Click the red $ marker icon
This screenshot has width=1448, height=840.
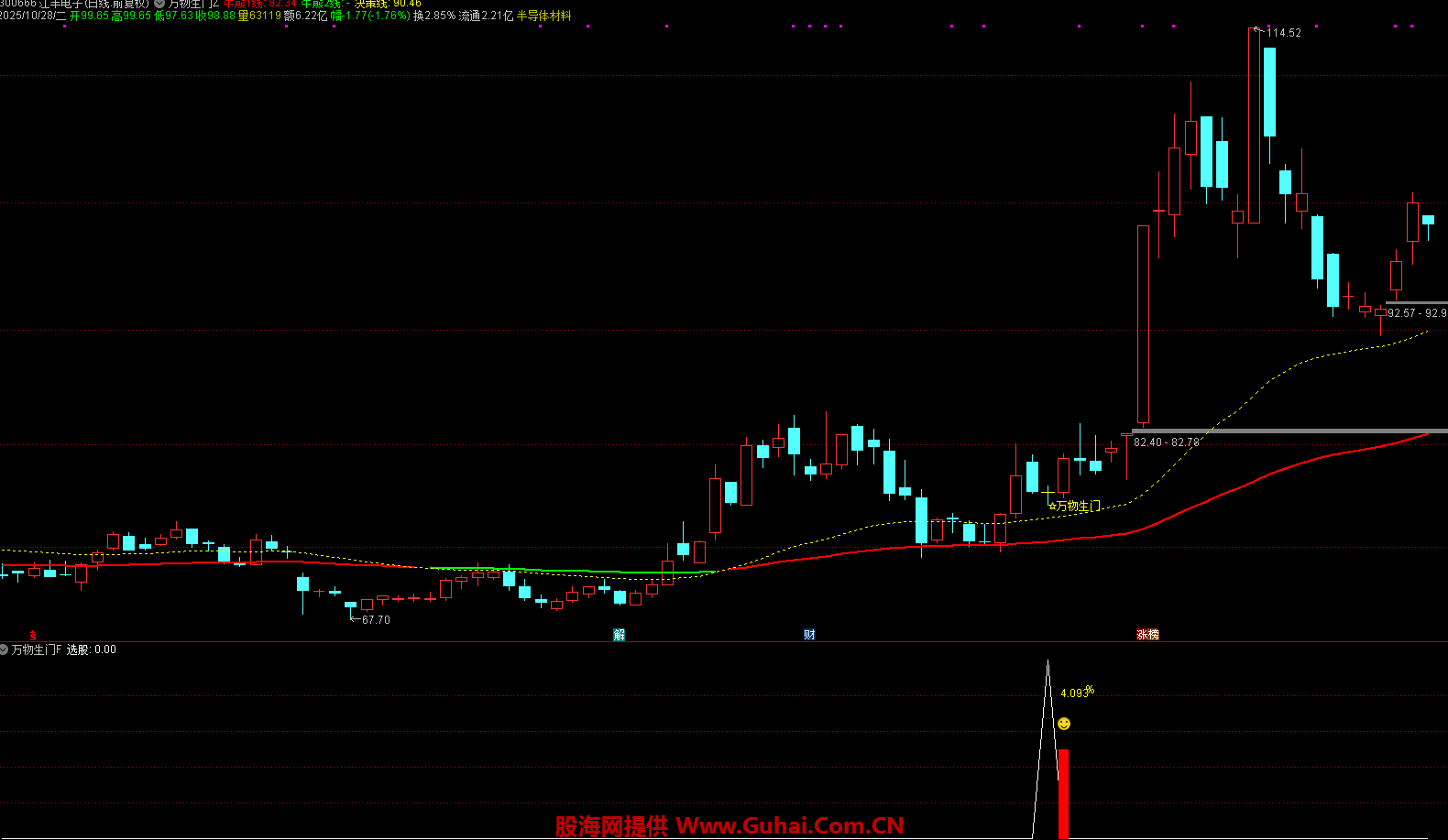coord(33,635)
